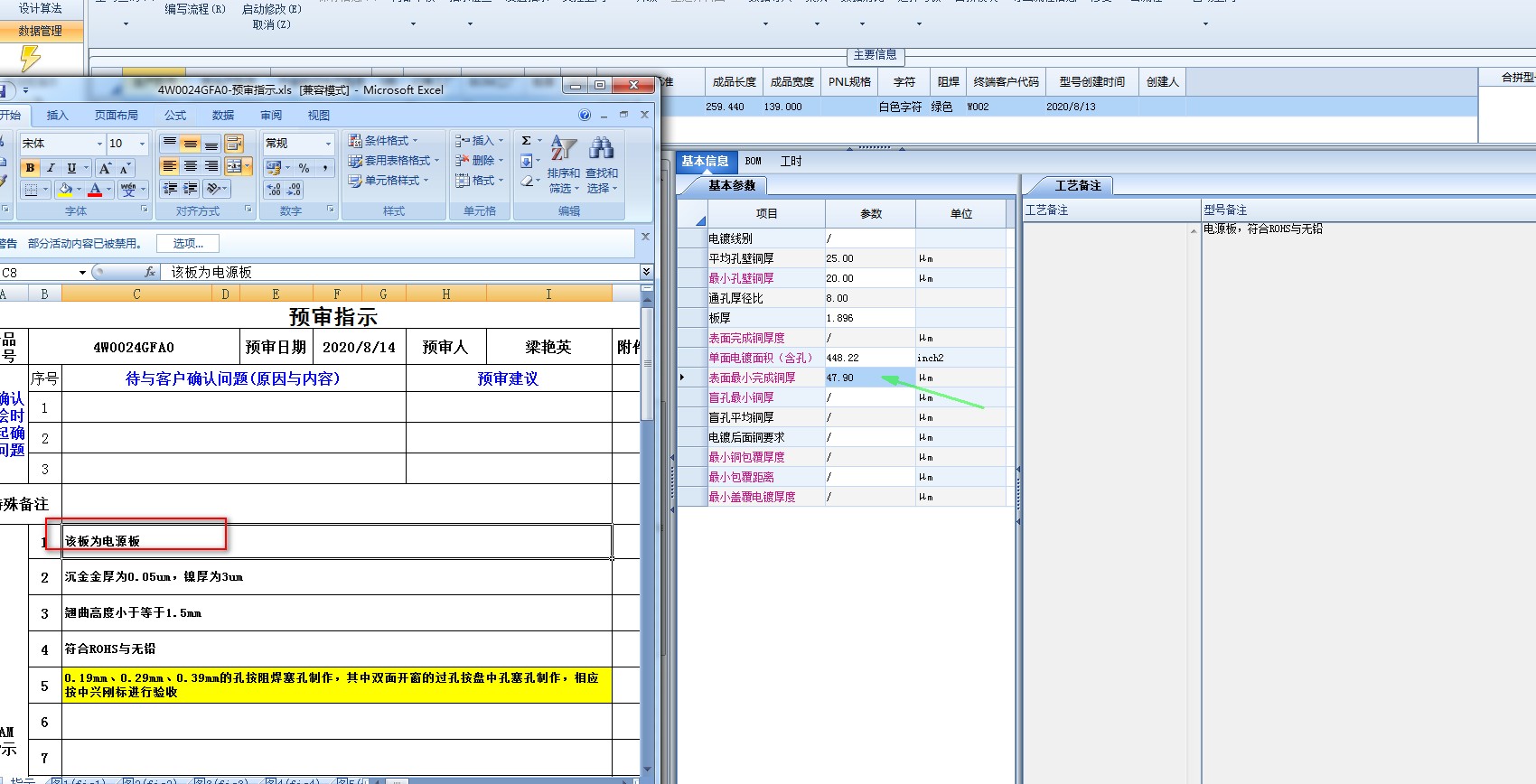Set bottom vertical alignment
The height and width of the screenshot is (784, 1536).
pyautogui.click(x=211, y=144)
